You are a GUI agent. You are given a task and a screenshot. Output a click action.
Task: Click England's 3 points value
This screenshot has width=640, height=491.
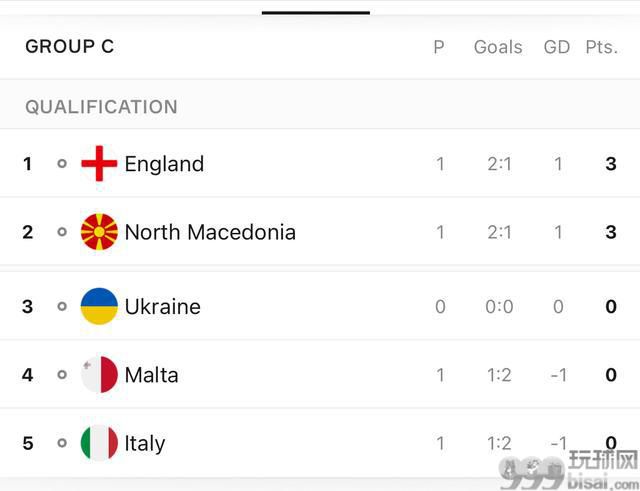coord(611,164)
